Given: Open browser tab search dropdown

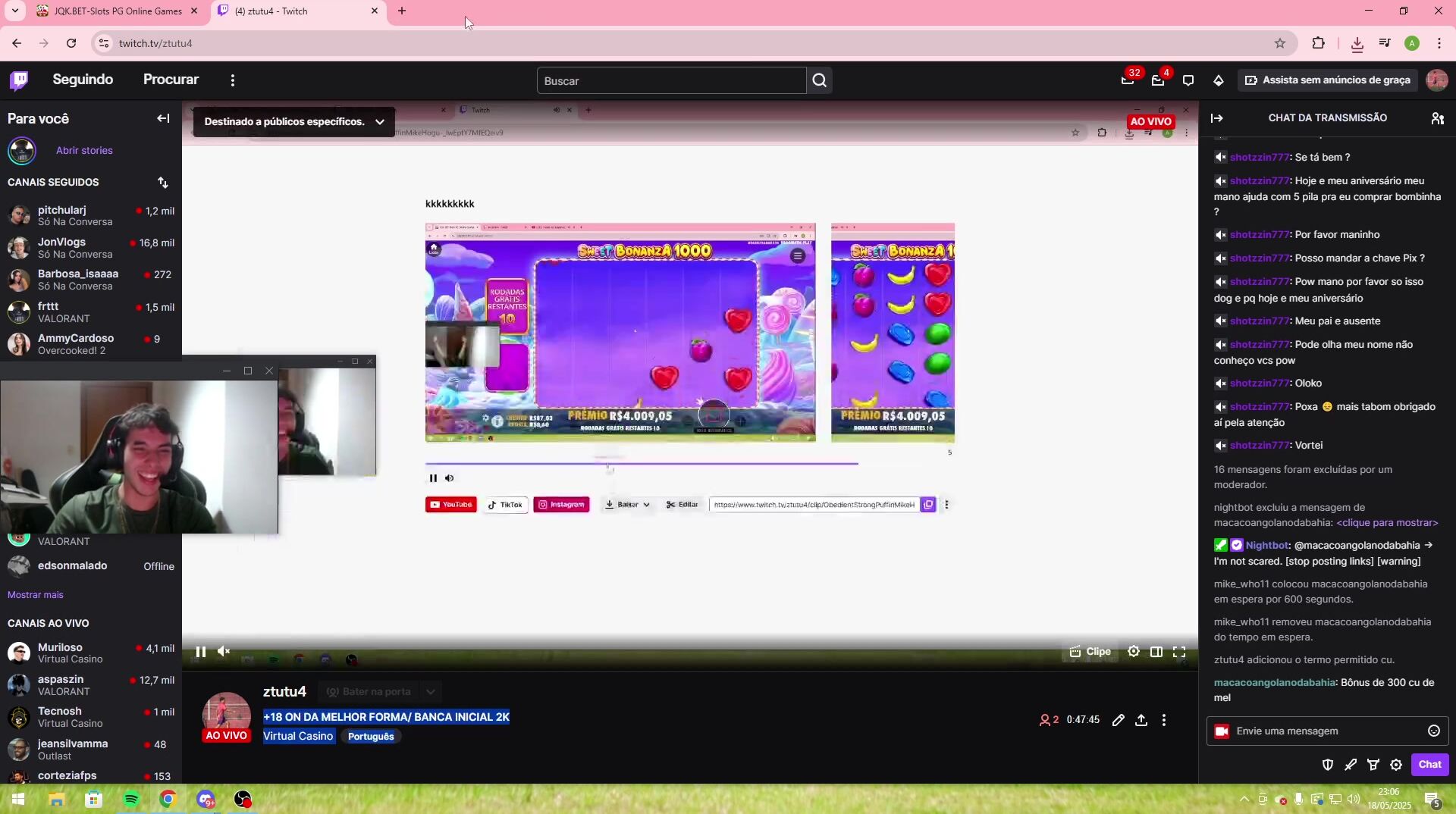Looking at the screenshot, I should pos(14,11).
